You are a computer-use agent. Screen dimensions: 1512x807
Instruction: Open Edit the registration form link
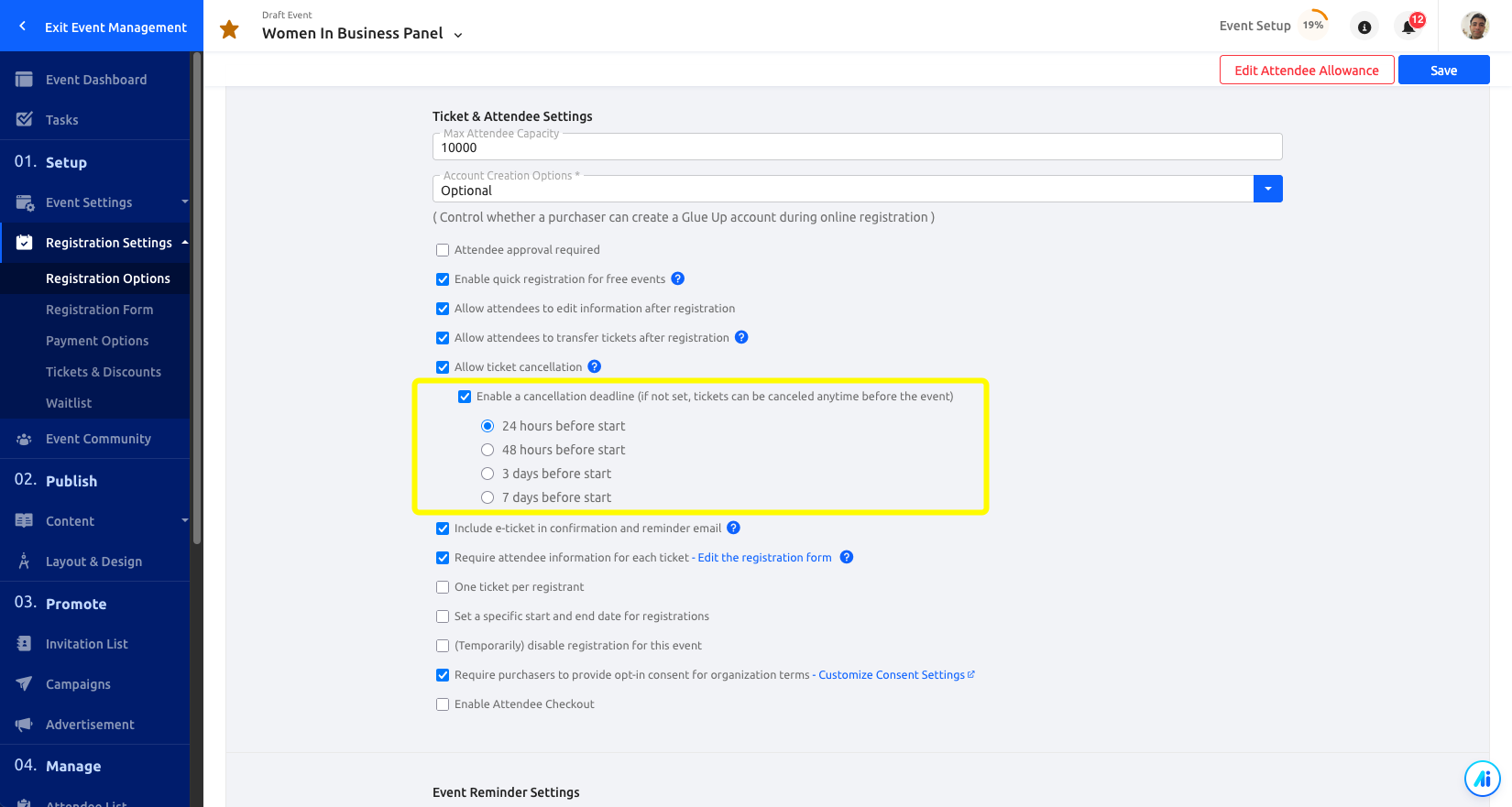tap(765, 557)
